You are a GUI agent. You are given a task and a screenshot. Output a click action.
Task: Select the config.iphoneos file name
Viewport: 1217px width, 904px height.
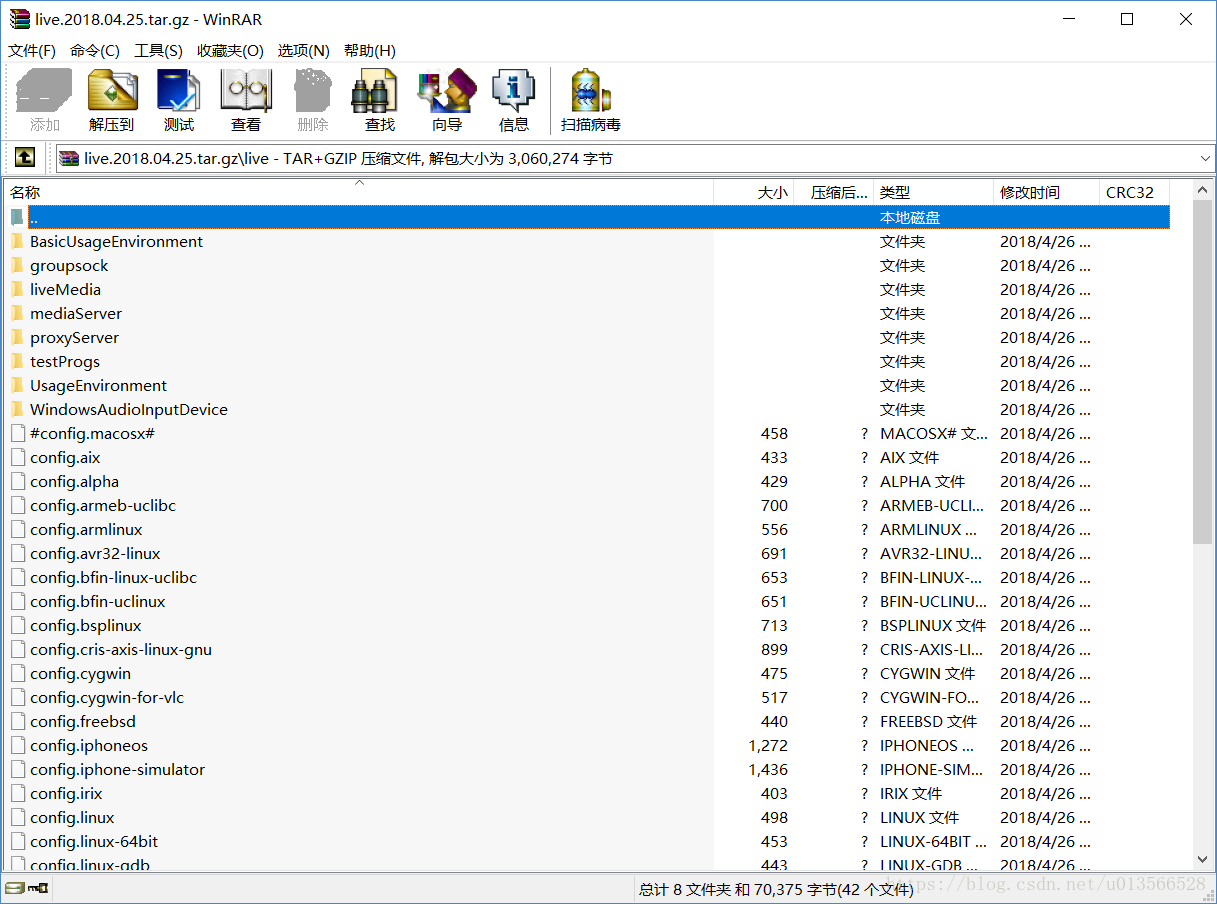[x=89, y=745]
